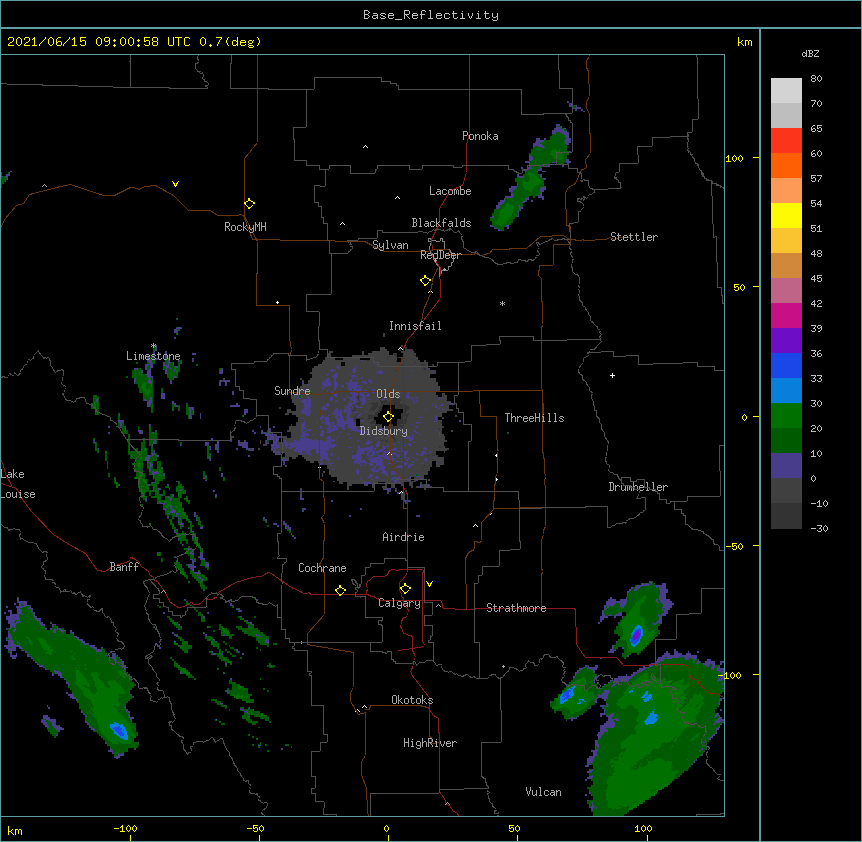
Task: Select the Base_Reflectivity title text
Action: (431, 15)
